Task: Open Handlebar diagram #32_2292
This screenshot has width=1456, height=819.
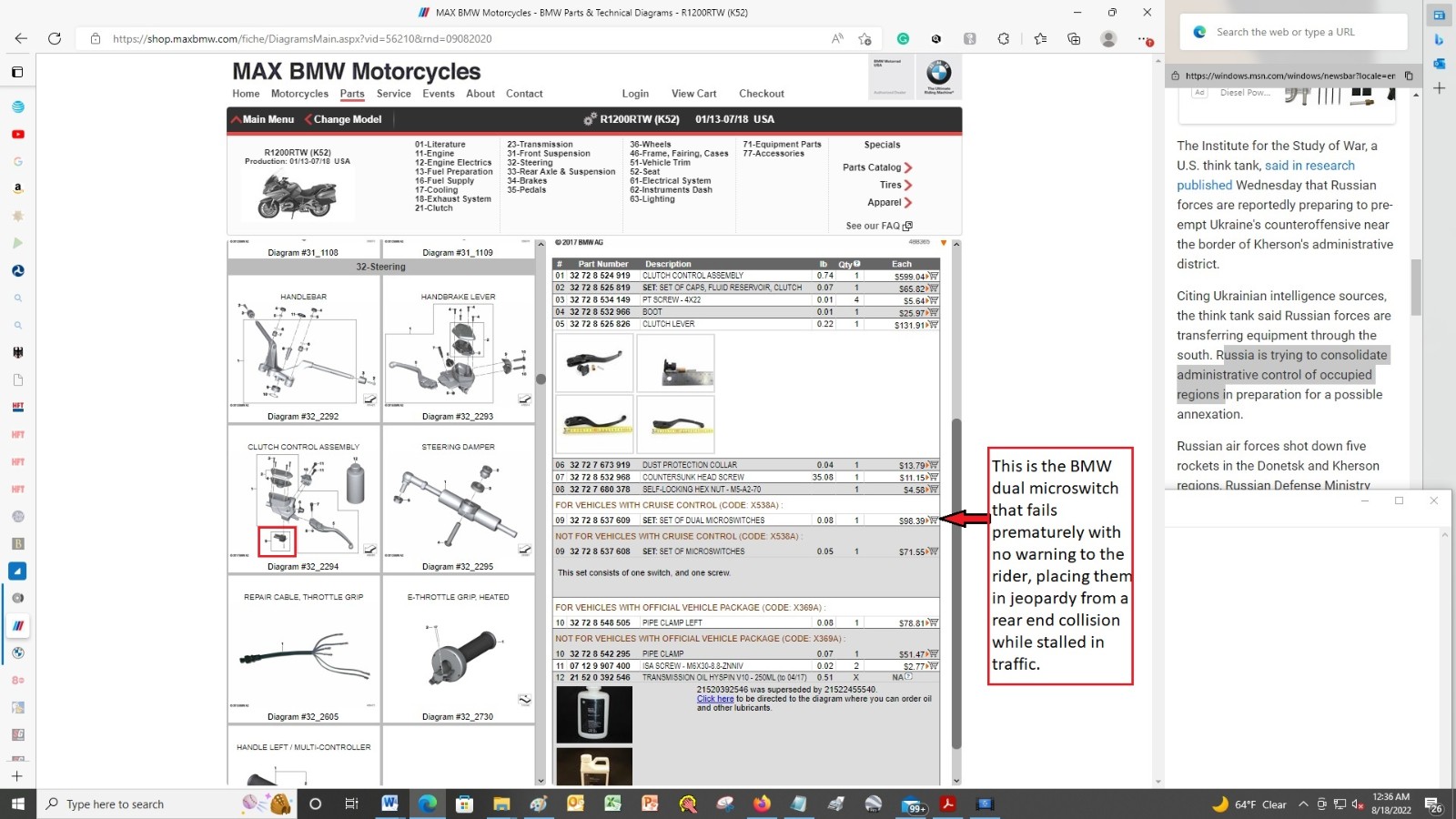Action: 303,350
